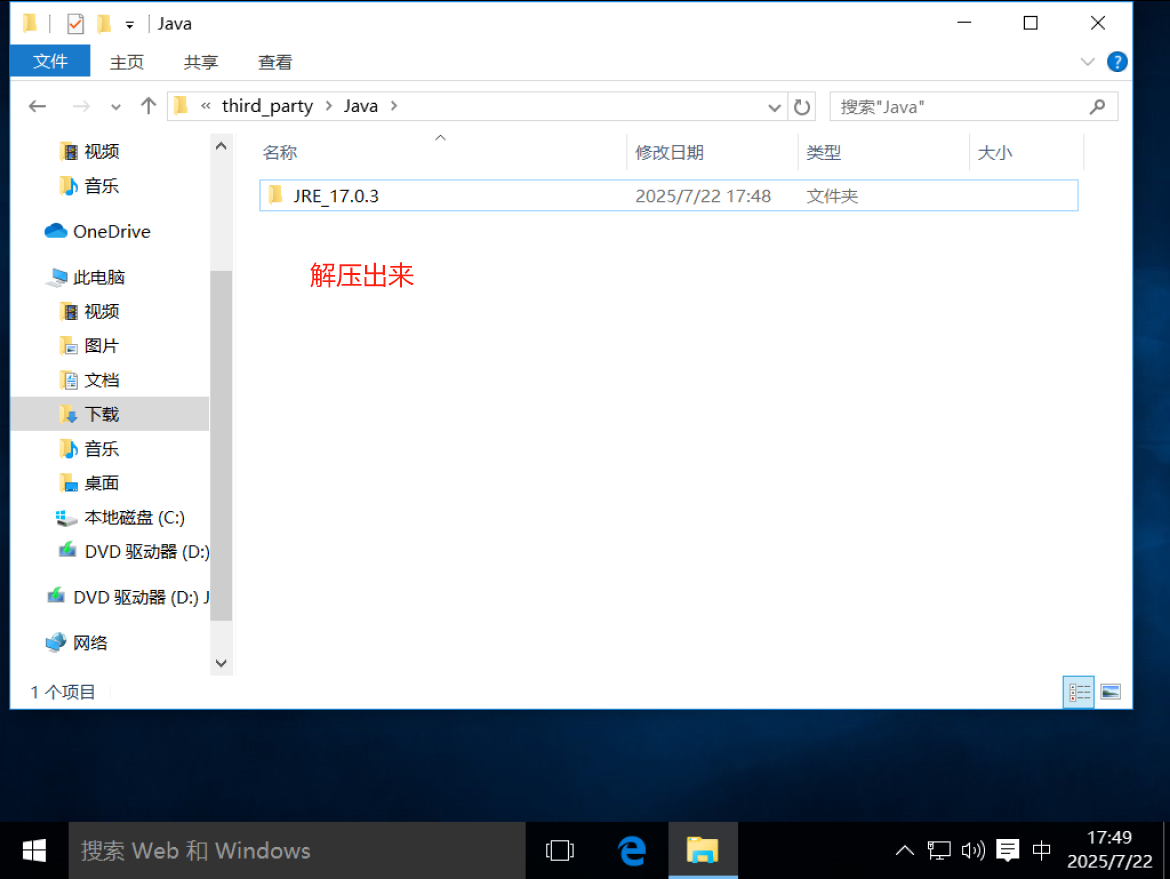Open 本地磁盘 (C:) in navigation pane
Screen dimensions: 1170x879
[134, 517]
